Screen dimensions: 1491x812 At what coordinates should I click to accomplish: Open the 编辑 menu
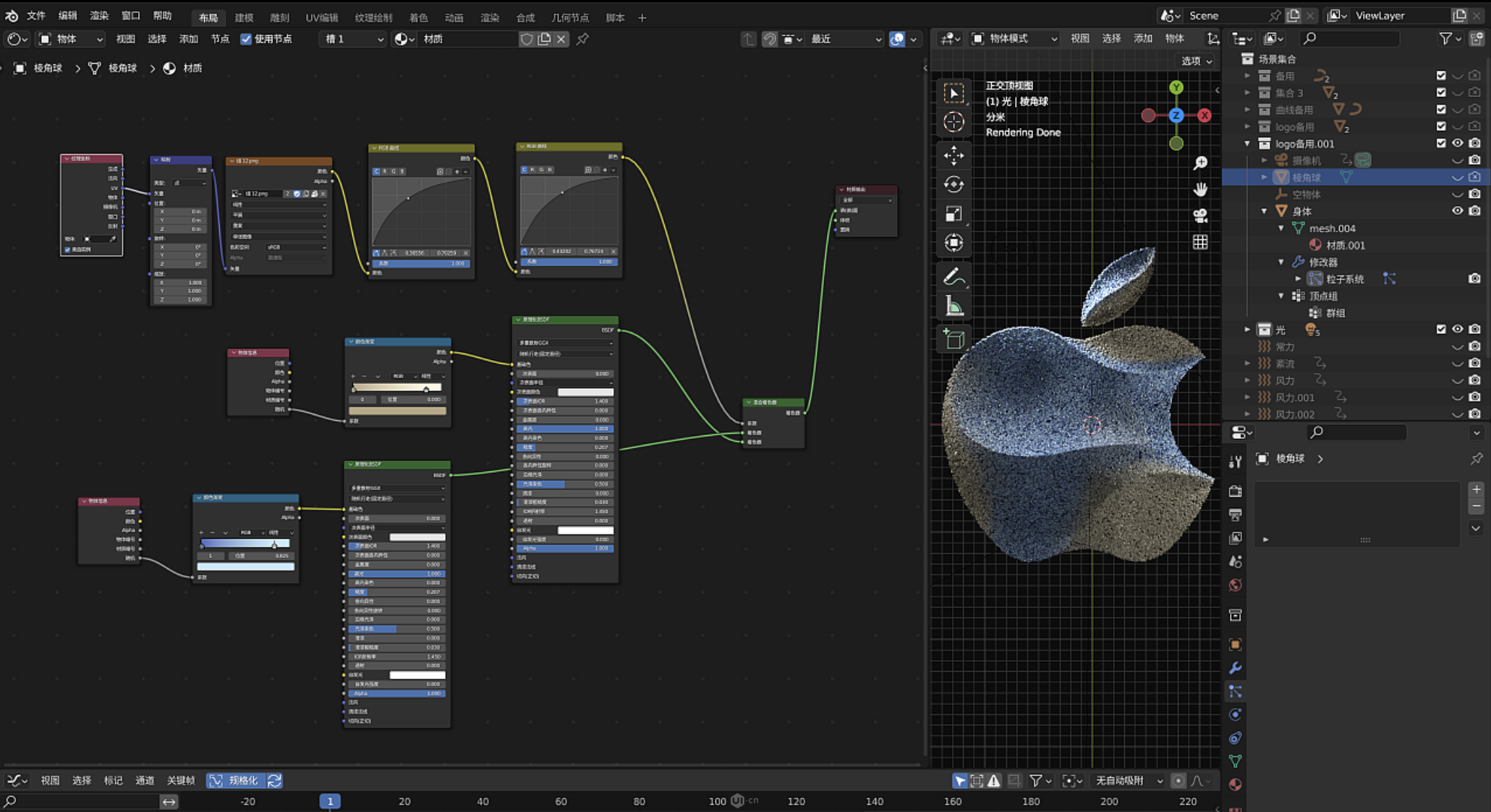click(68, 15)
